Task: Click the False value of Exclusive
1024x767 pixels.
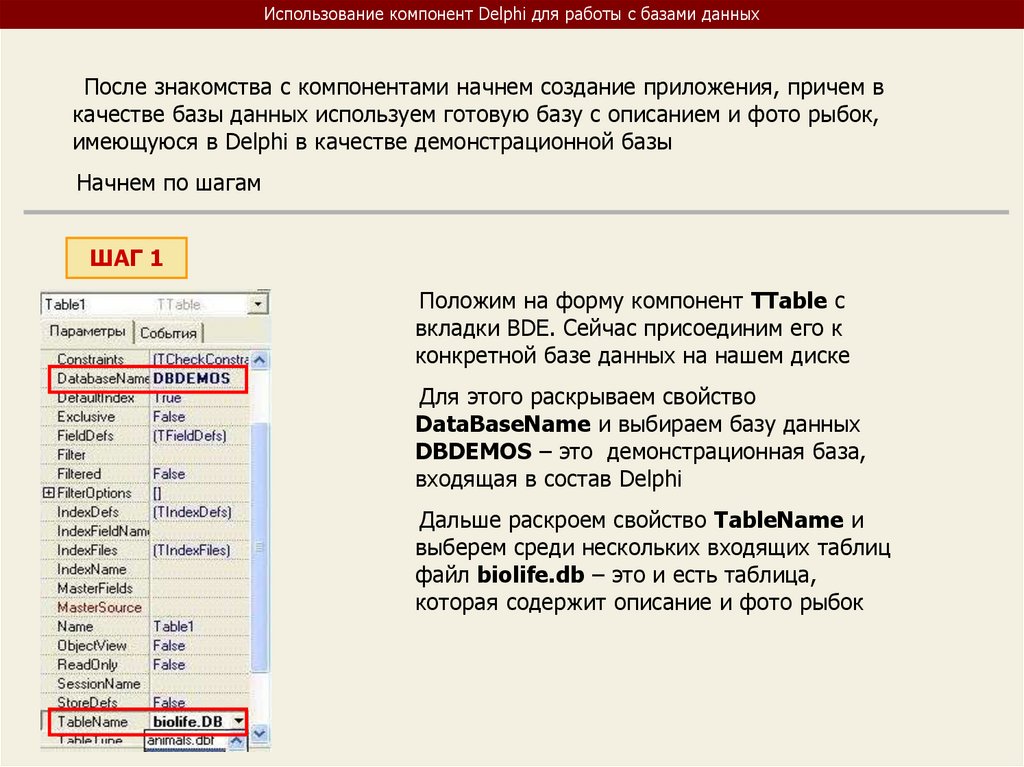Action: point(169,416)
